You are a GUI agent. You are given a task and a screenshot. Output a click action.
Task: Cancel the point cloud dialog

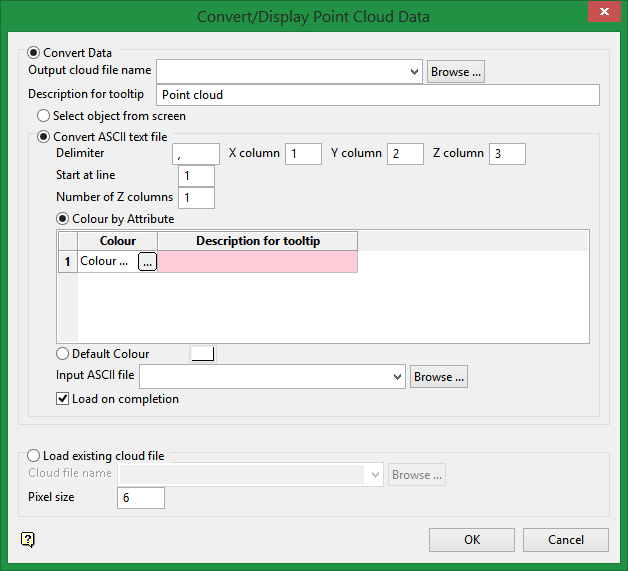(566, 540)
